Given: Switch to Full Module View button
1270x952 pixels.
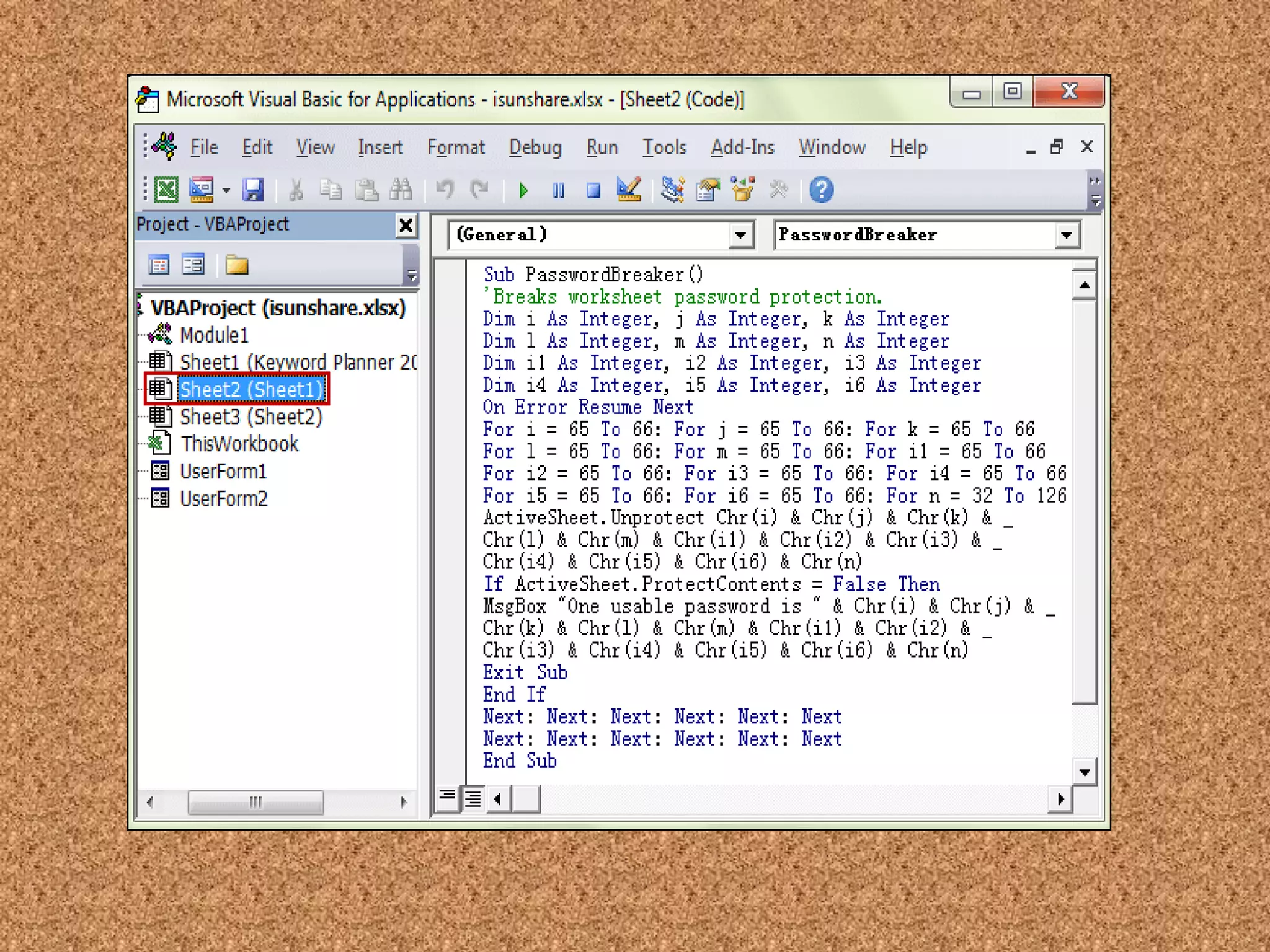Looking at the screenshot, I should tap(473, 798).
